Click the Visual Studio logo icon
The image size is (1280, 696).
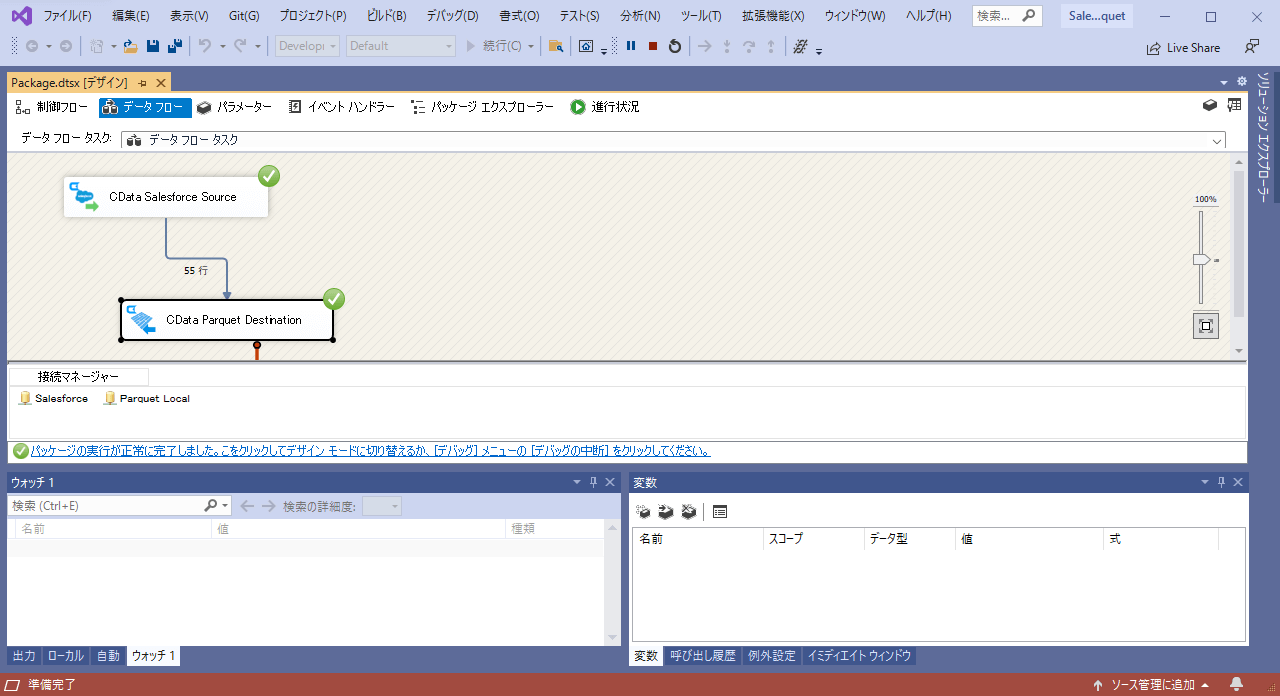21,16
